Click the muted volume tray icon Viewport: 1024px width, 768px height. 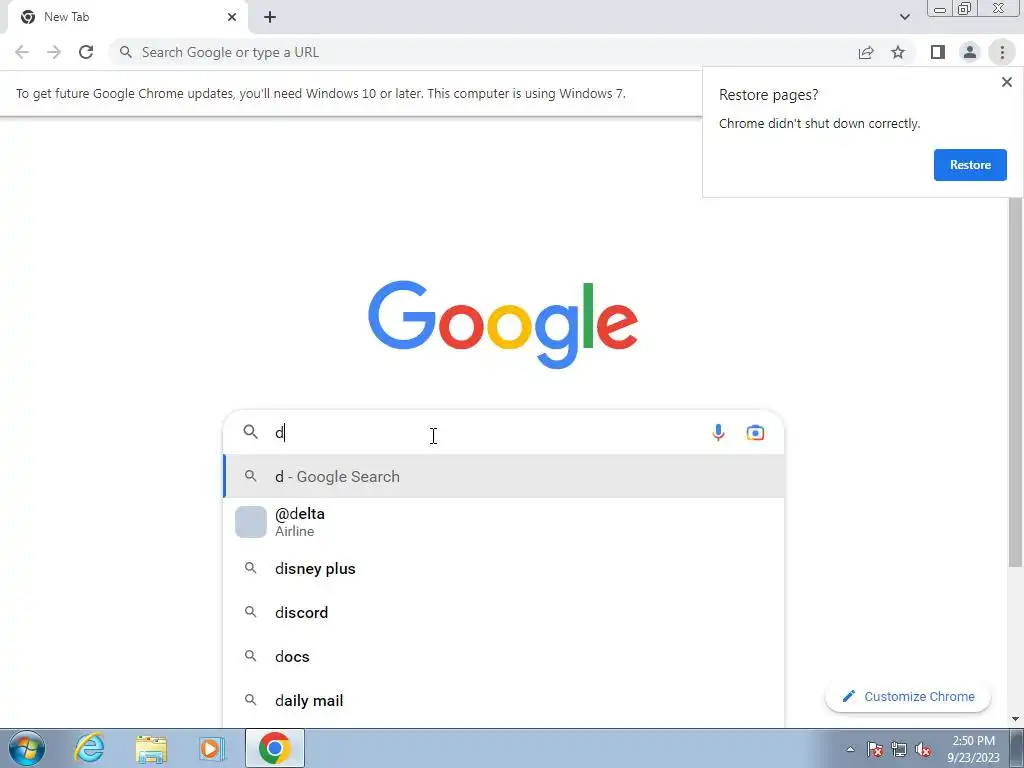(923, 749)
